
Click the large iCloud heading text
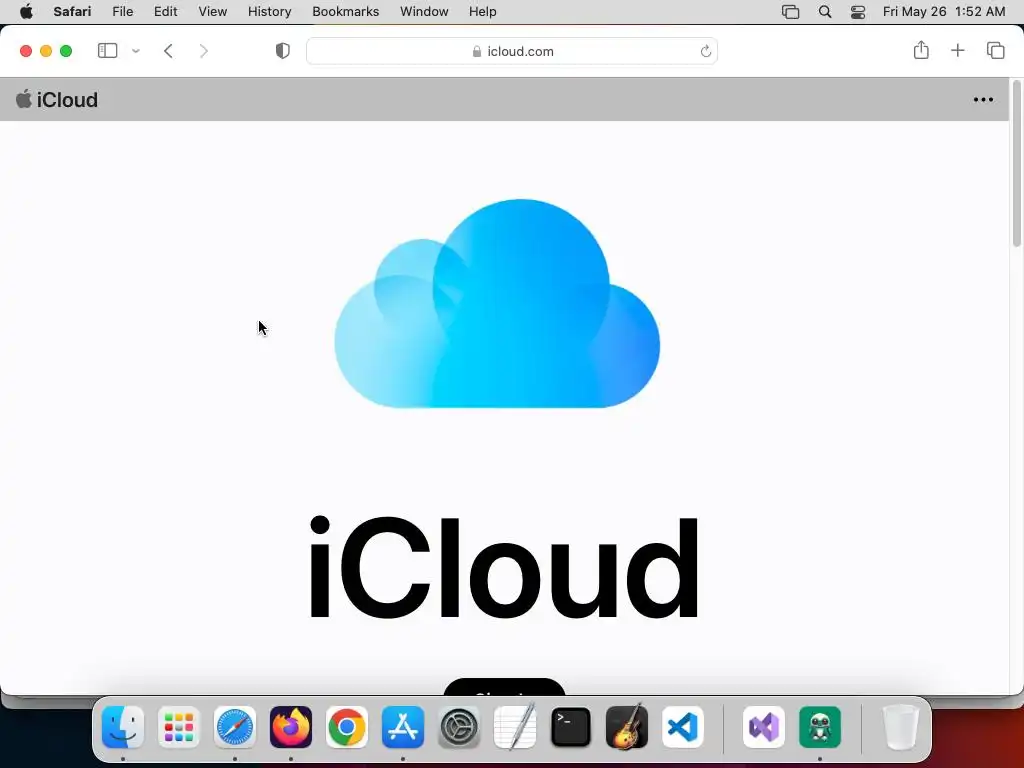(x=503, y=567)
